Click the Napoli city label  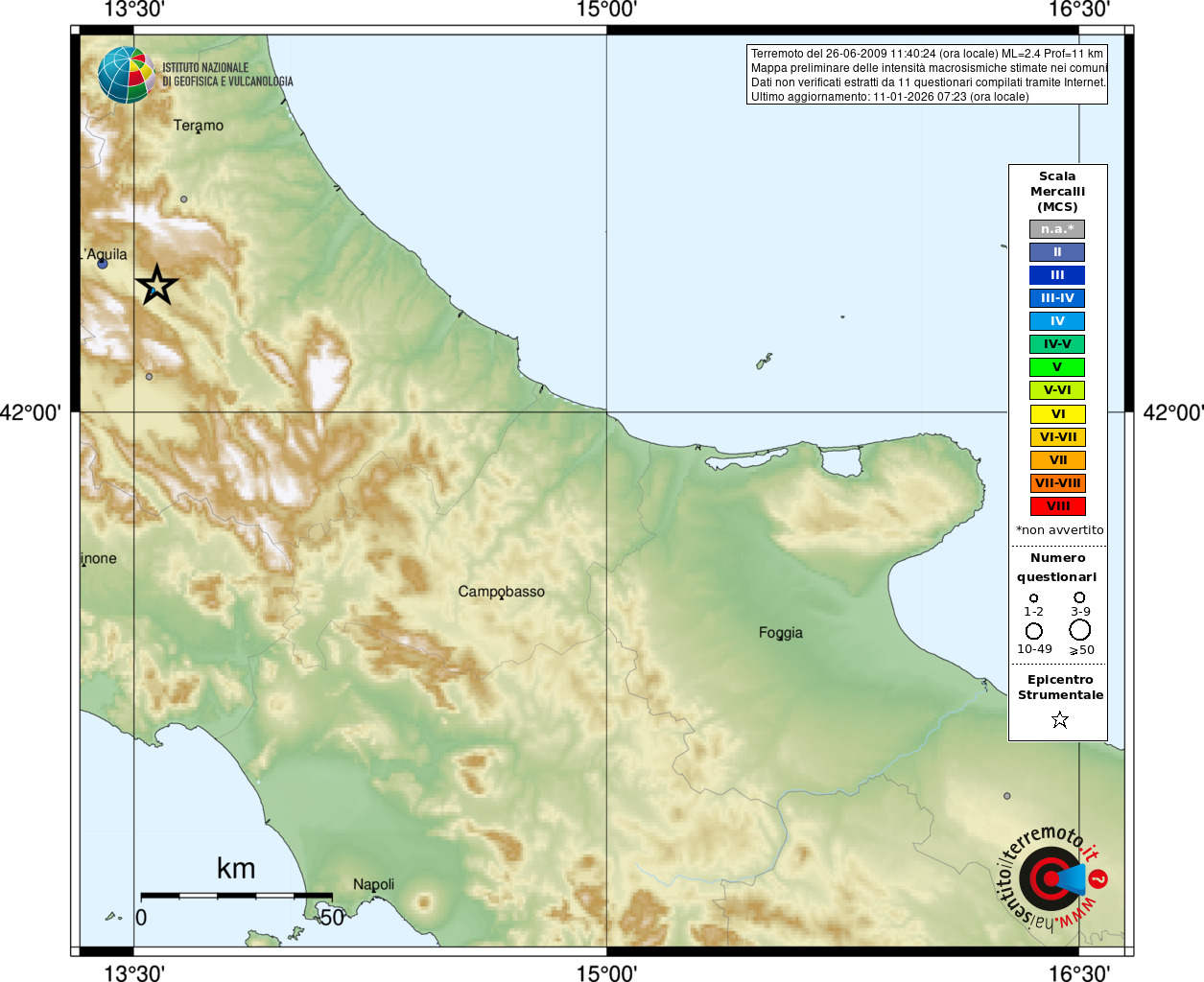click(x=373, y=884)
